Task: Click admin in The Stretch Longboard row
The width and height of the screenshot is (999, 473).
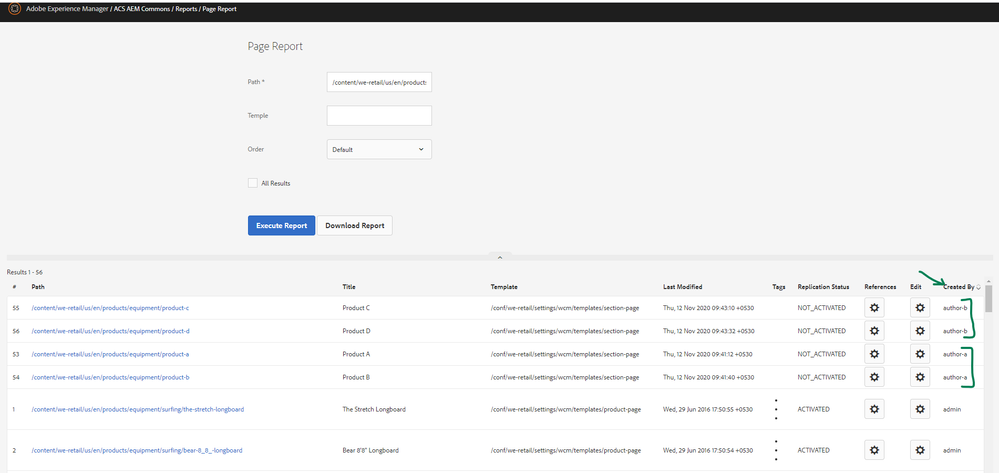Action: pyautogui.click(x=952, y=409)
